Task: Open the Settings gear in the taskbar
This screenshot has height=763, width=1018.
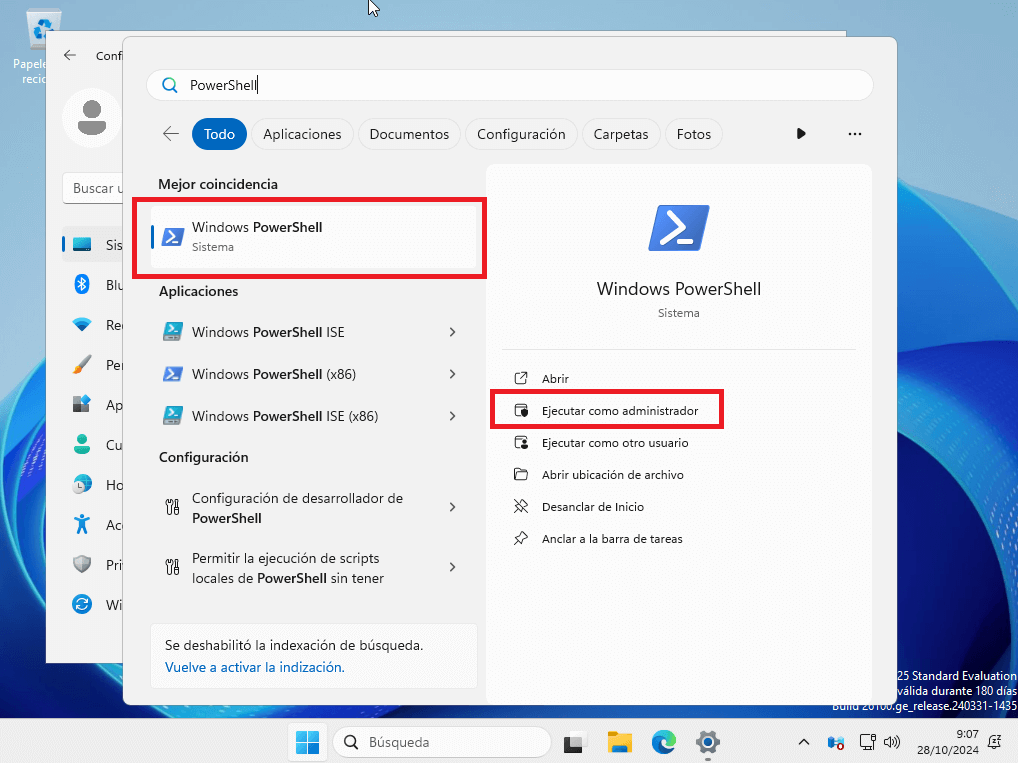Action: [708, 742]
